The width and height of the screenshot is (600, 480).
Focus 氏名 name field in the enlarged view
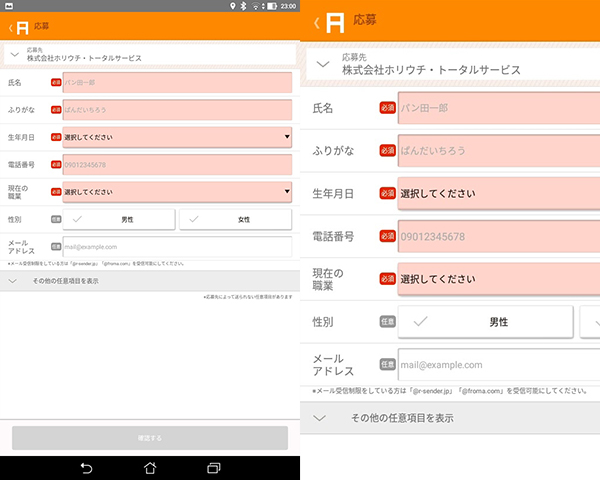pyautogui.click(x=499, y=108)
